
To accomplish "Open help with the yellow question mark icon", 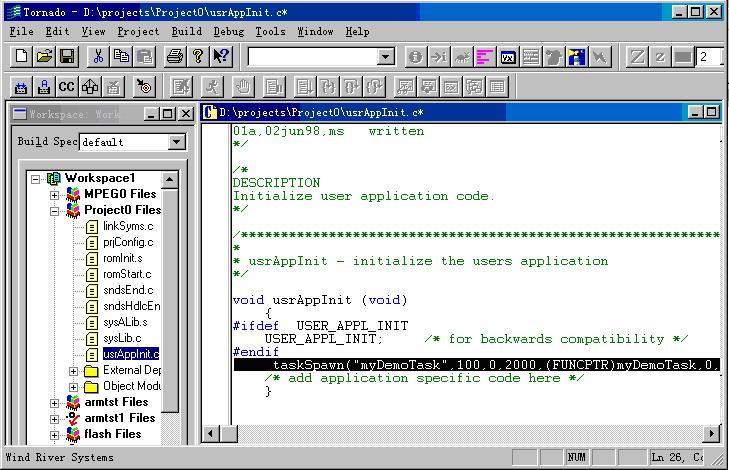I will [198, 57].
